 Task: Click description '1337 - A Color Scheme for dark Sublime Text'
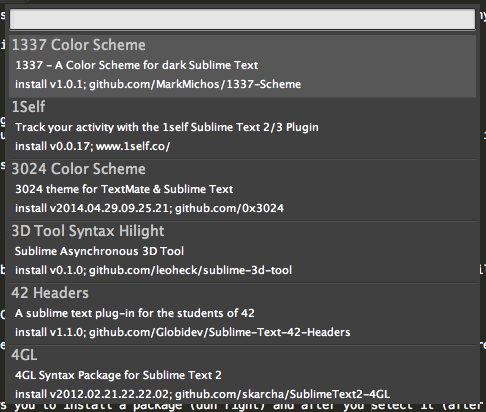coord(137,65)
